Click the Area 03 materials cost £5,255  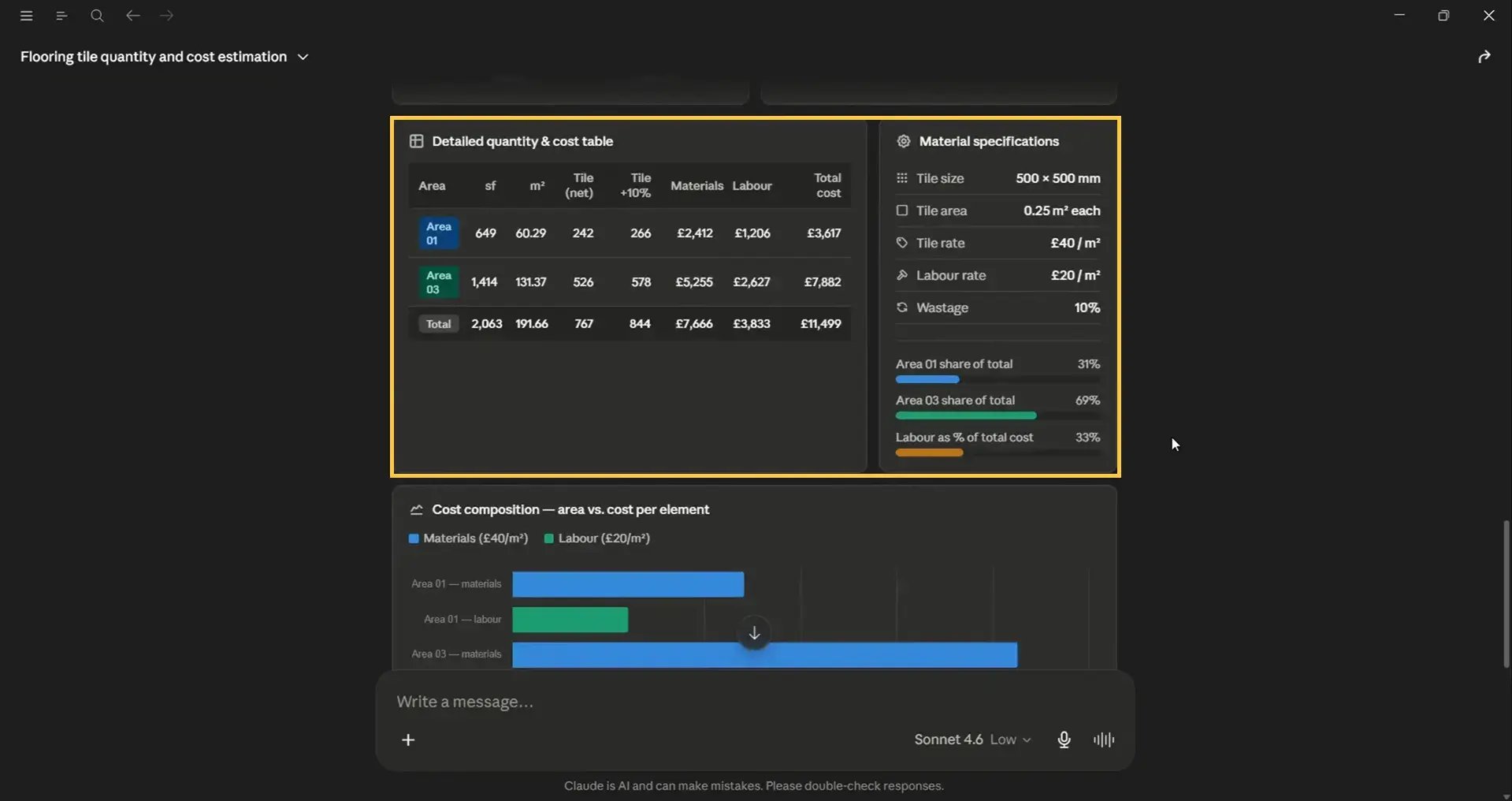pyautogui.click(x=693, y=282)
